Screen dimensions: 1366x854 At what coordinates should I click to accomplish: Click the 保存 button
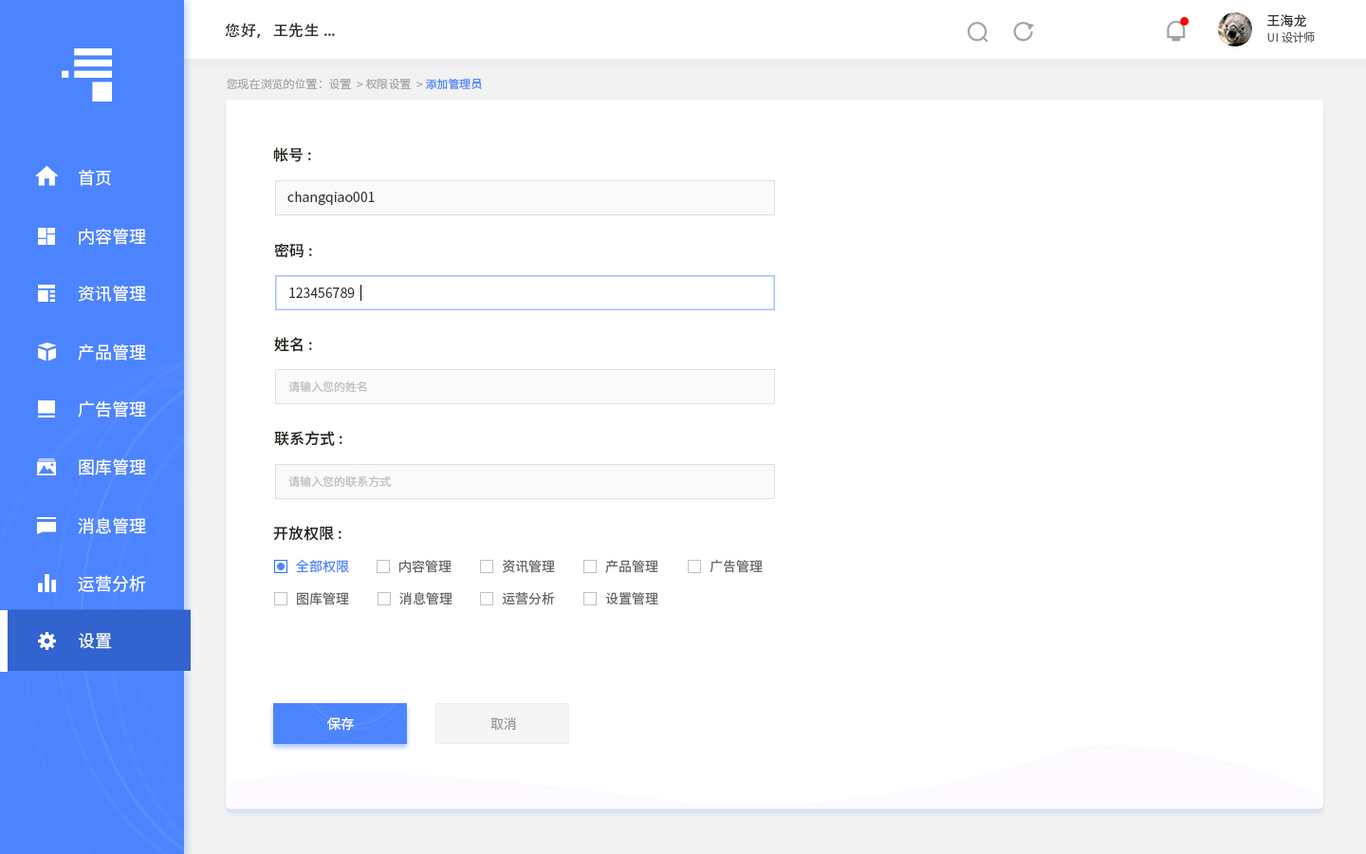(x=340, y=723)
